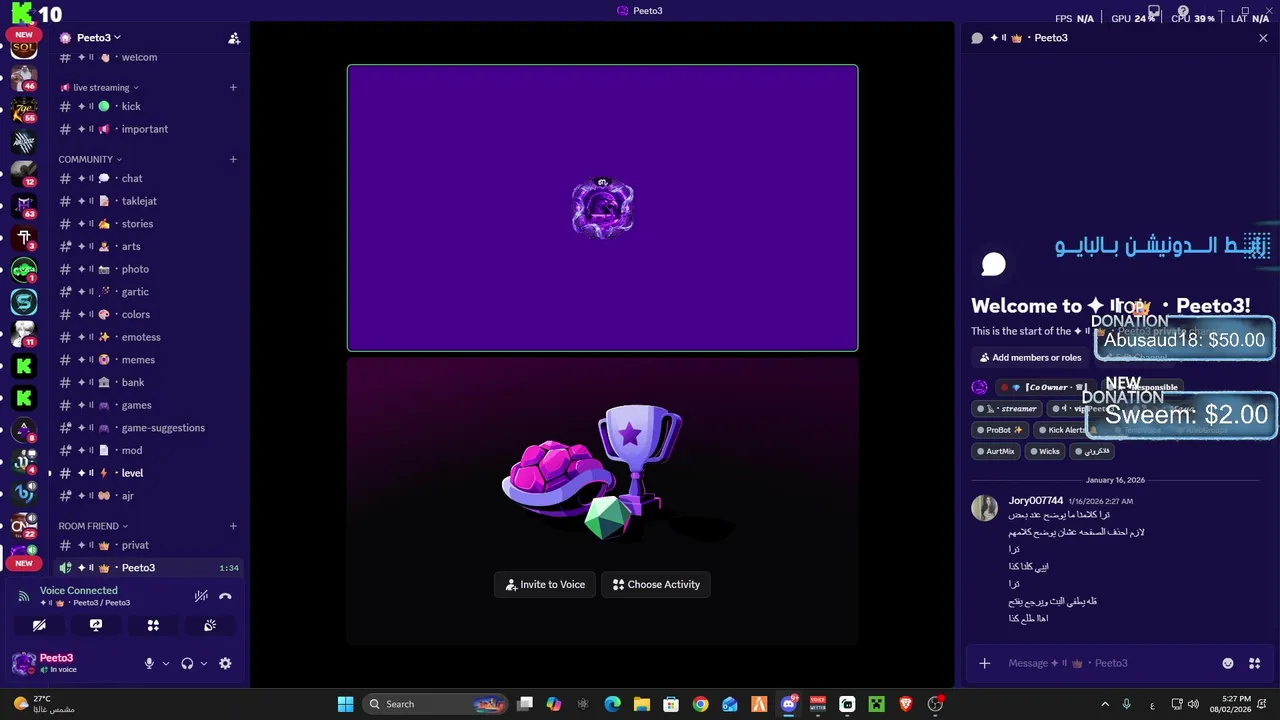The image size is (1280, 720).
Task: Open output device options arrow beside headphones
Action: click(204, 663)
